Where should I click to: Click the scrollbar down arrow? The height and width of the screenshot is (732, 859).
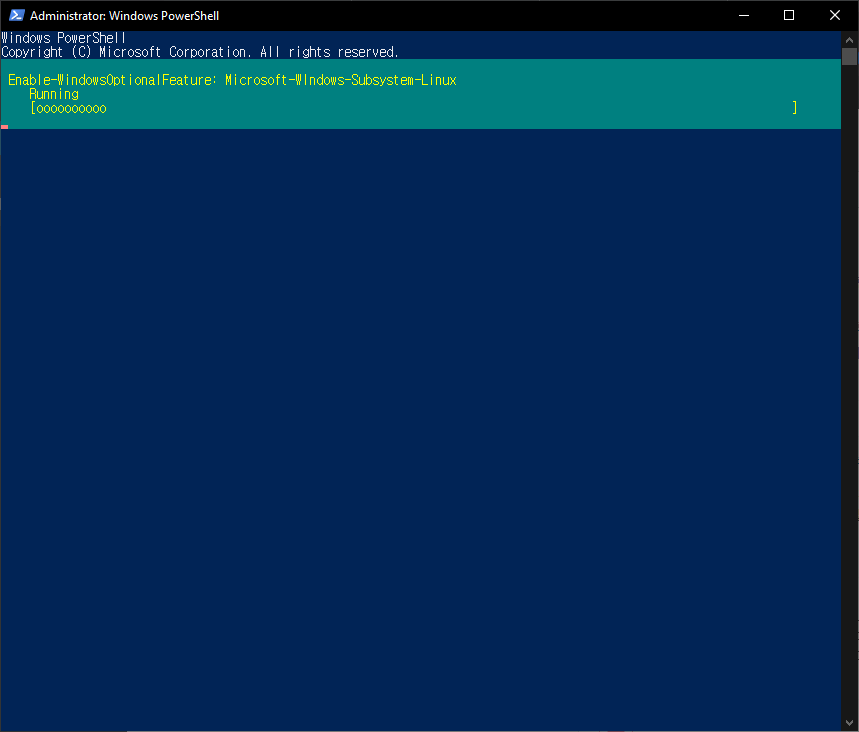[x=851, y=722]
